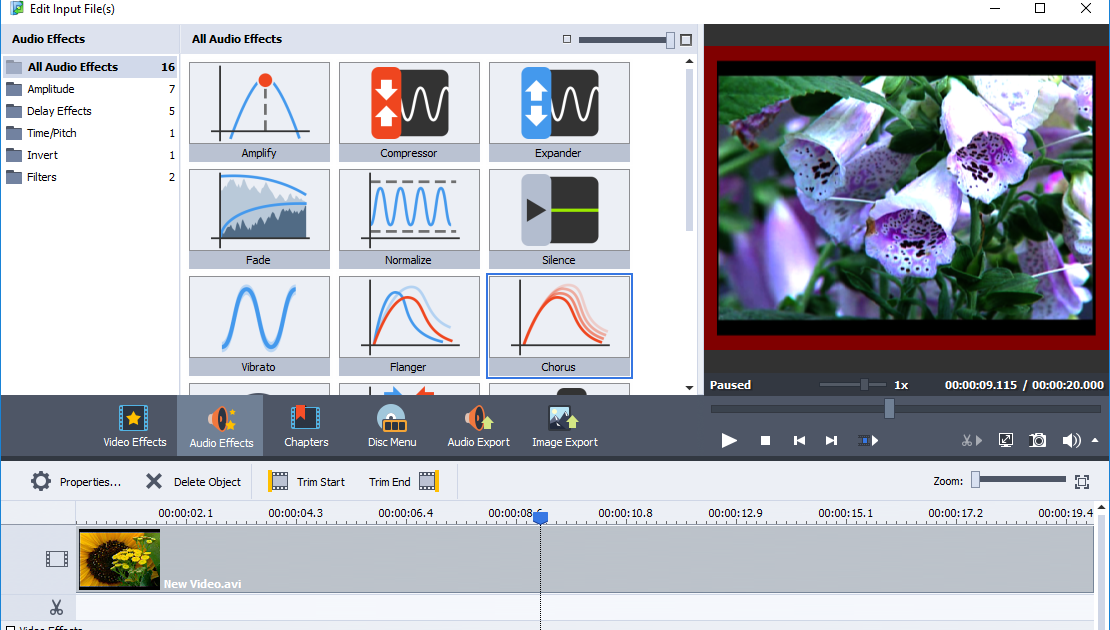Viewport: 1110px width, 630px height.
Task: Open the Filters folder
Action: (x=90, y=177)
